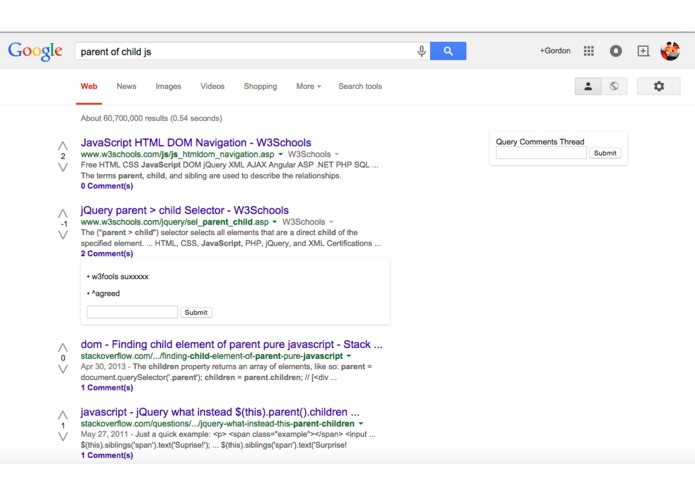
Task: Open dropdown arrow beside w3schools js_htmldom_navigation URL
Action: 280,154
